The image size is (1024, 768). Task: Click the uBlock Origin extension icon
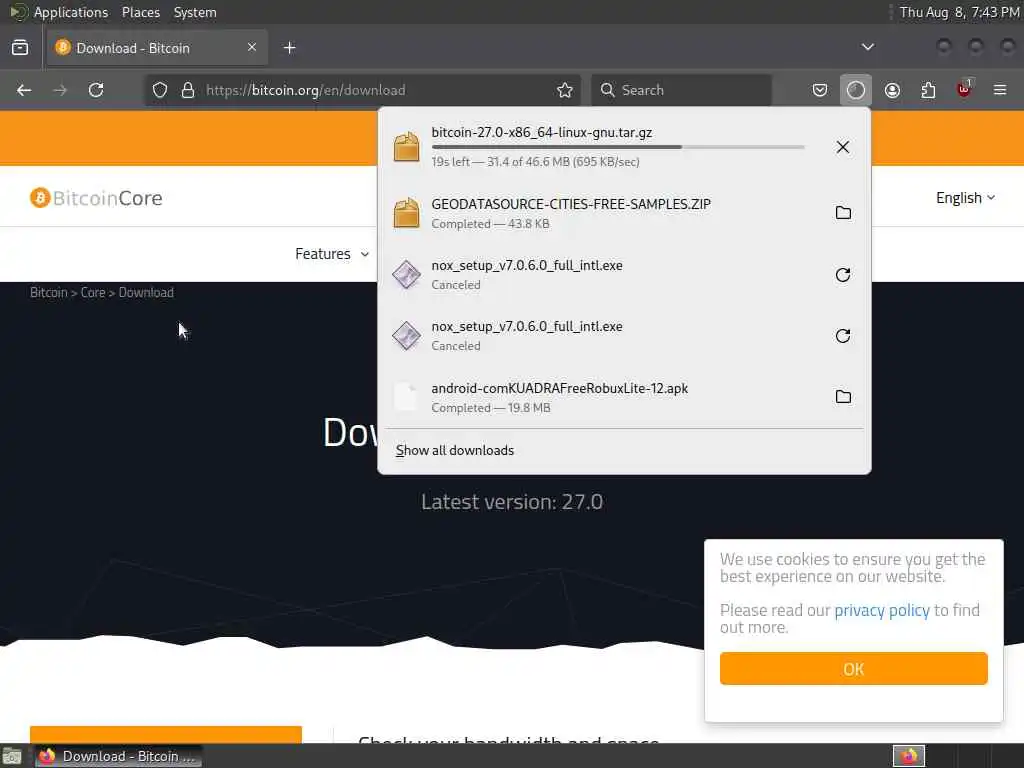[964, 89]
